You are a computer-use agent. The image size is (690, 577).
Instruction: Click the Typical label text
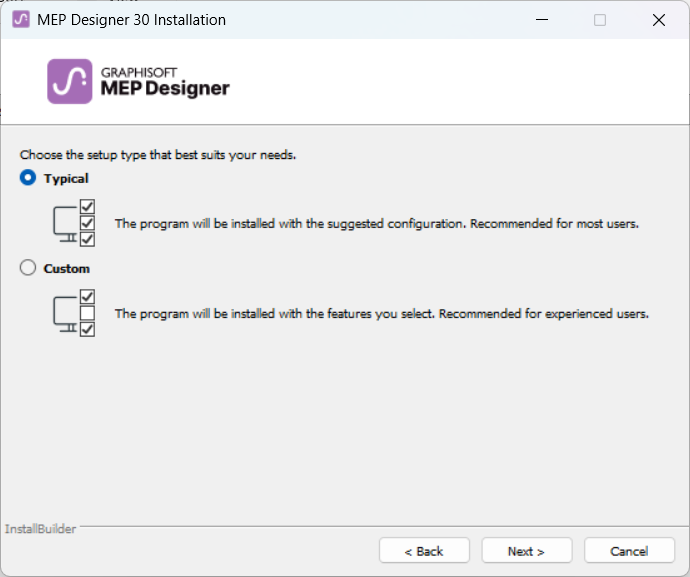click(66, 178)
